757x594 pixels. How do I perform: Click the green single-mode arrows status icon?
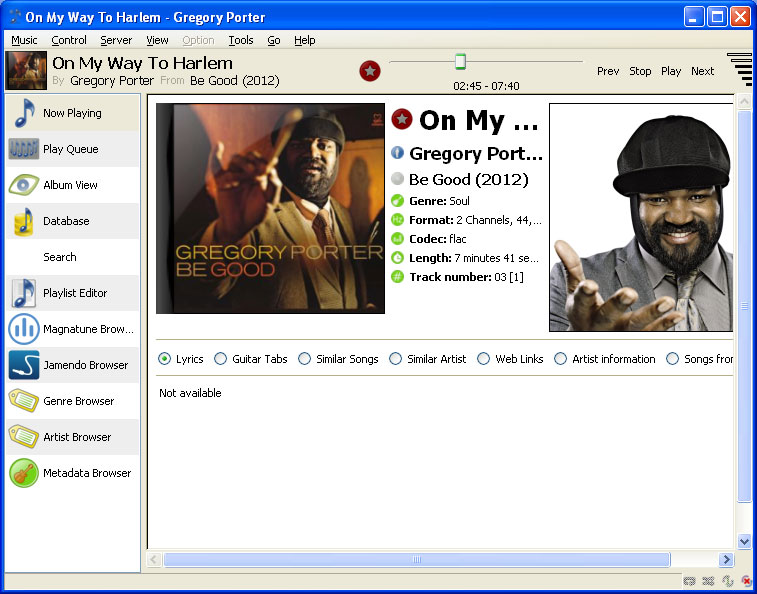click(727, 581)
